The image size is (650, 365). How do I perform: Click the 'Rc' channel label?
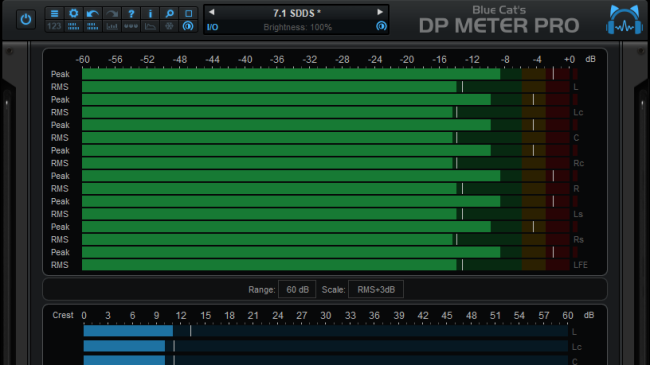point(579,163)
